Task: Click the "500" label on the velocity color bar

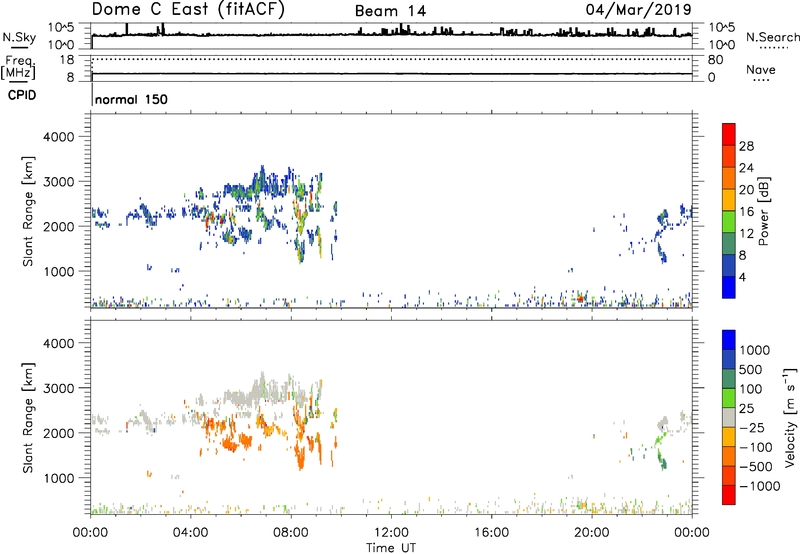Action: [751, 370]
